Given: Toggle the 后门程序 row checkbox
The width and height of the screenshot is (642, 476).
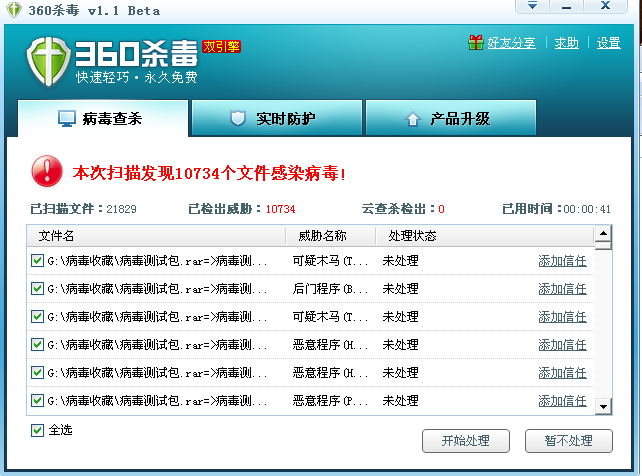Looking at the screenshot, I should [x=37, y=289].
